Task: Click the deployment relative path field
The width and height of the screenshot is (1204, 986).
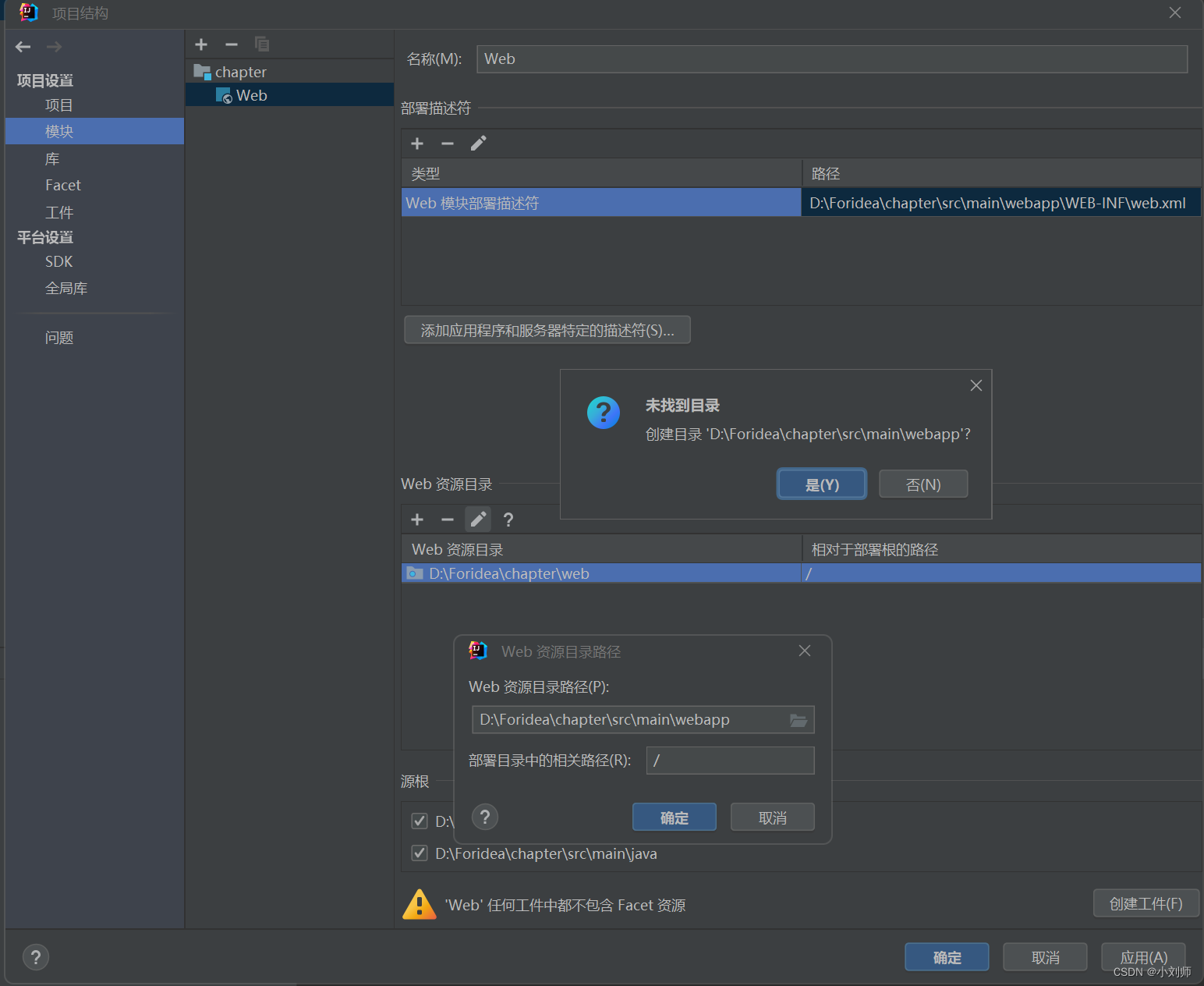Action: 730,761
